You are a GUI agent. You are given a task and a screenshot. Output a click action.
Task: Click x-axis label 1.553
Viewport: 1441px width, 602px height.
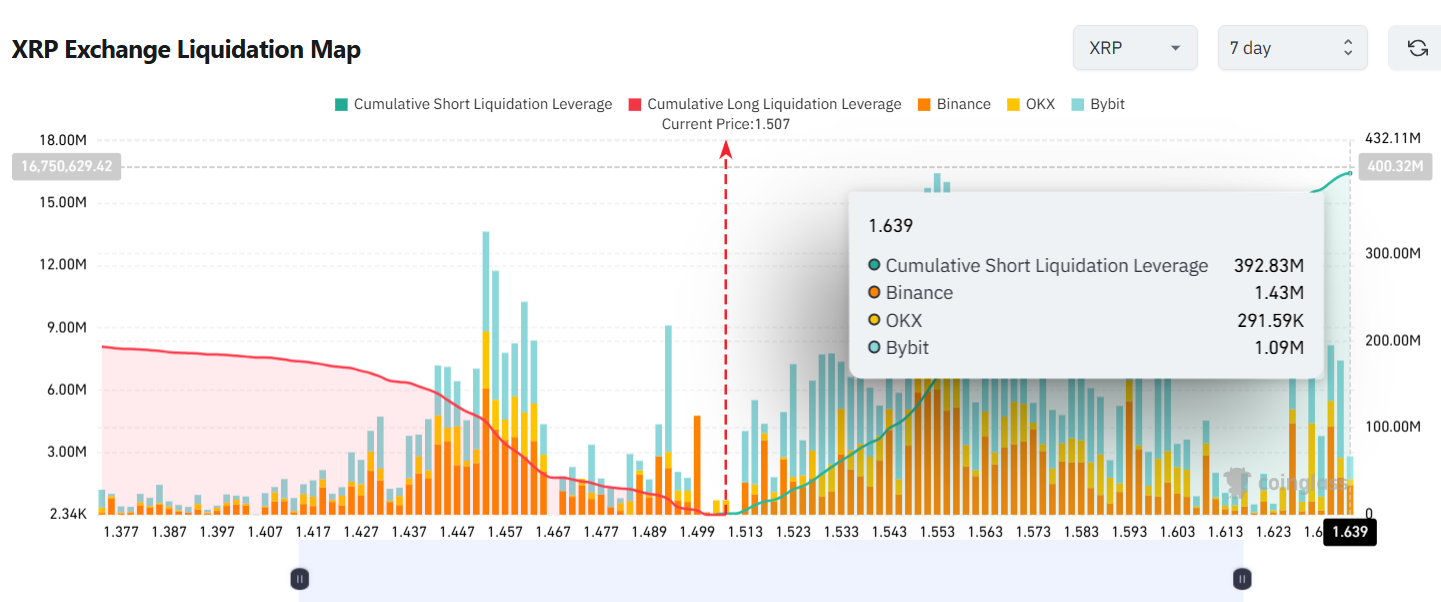[937, 532]
